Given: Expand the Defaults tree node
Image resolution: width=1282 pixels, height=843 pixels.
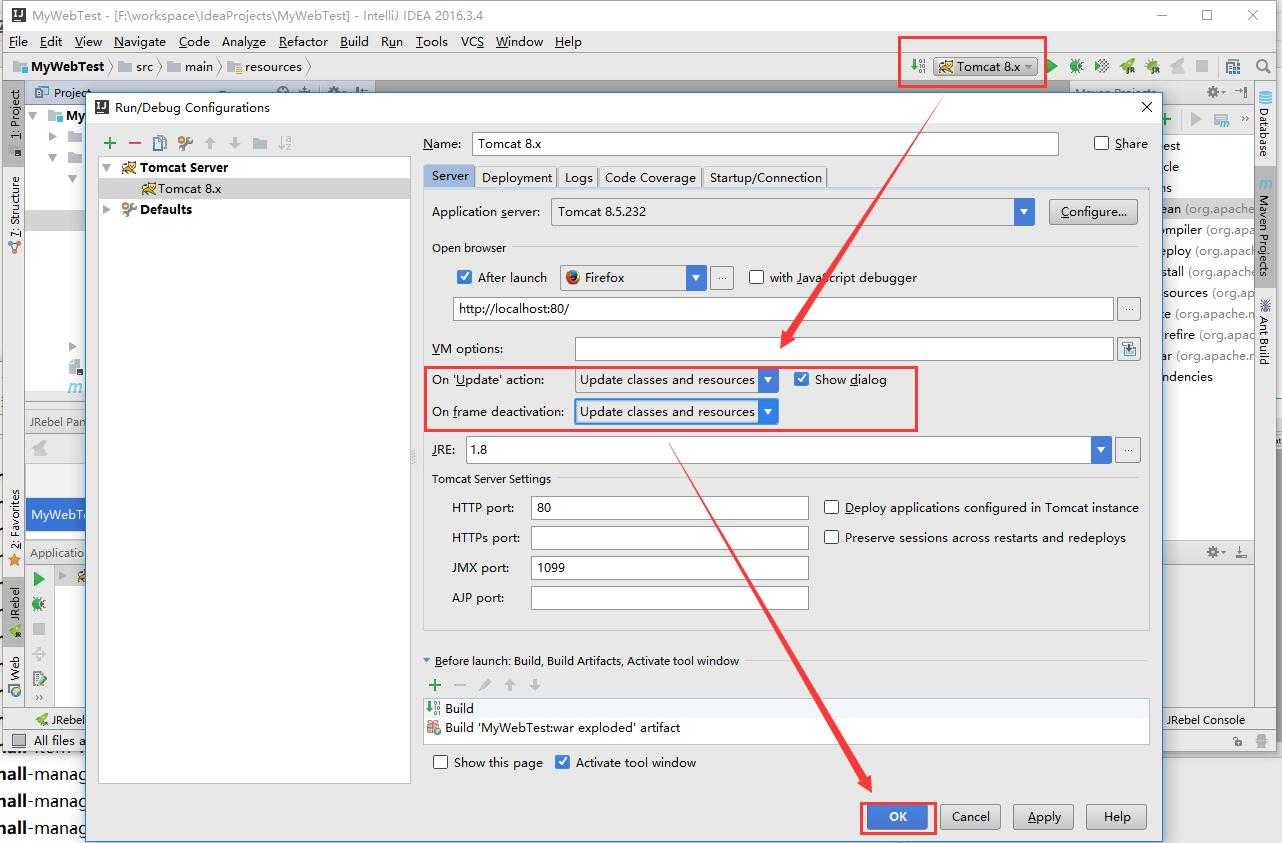Looking at the screenshot, I should click(x=107, y=209).
